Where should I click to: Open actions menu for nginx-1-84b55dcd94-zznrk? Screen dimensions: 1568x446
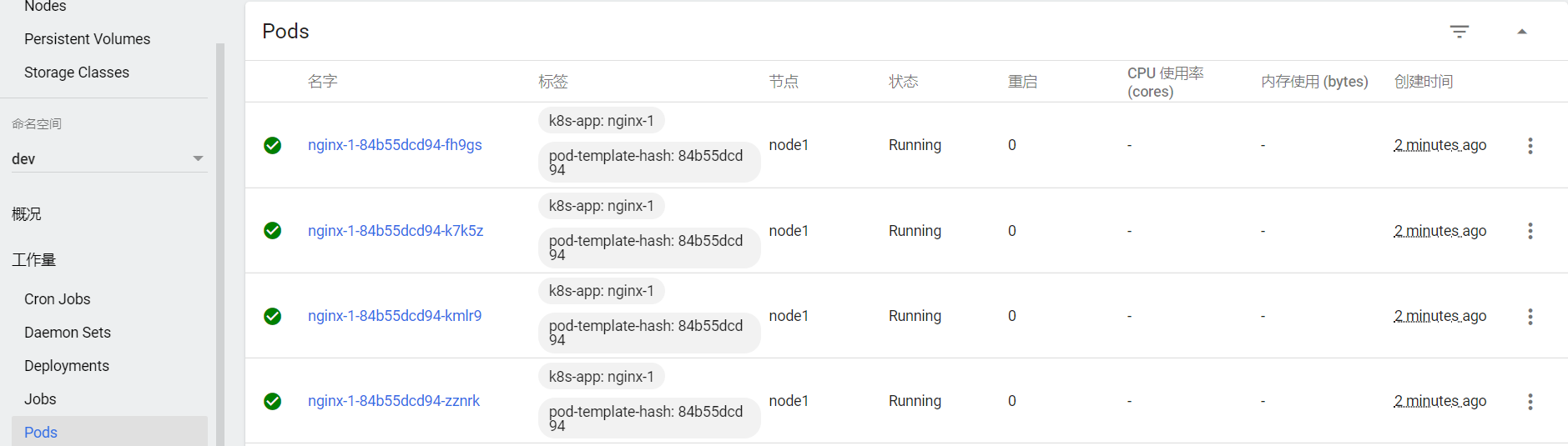pos(1530,402)
